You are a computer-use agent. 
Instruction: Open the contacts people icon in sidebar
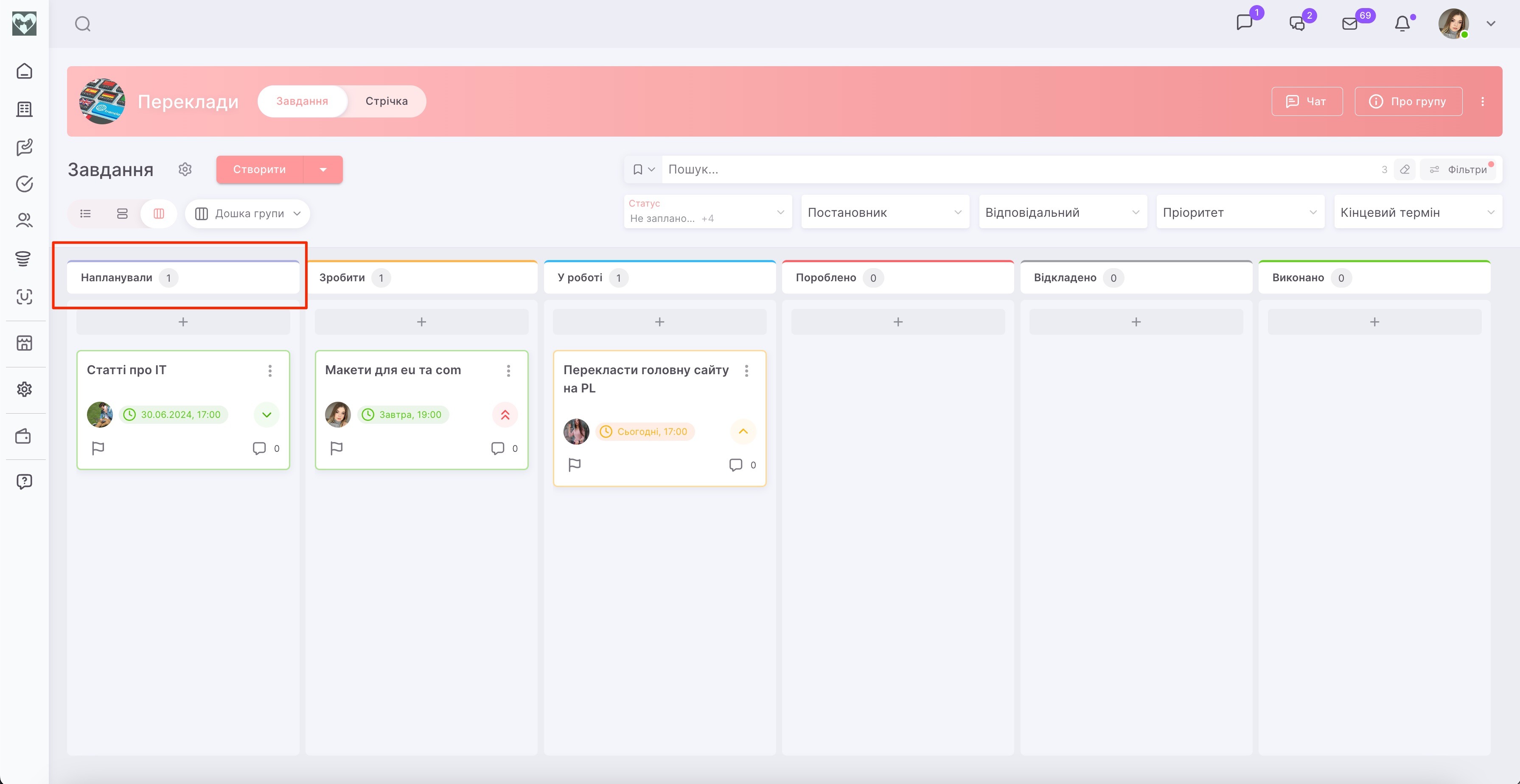[24, 220]
